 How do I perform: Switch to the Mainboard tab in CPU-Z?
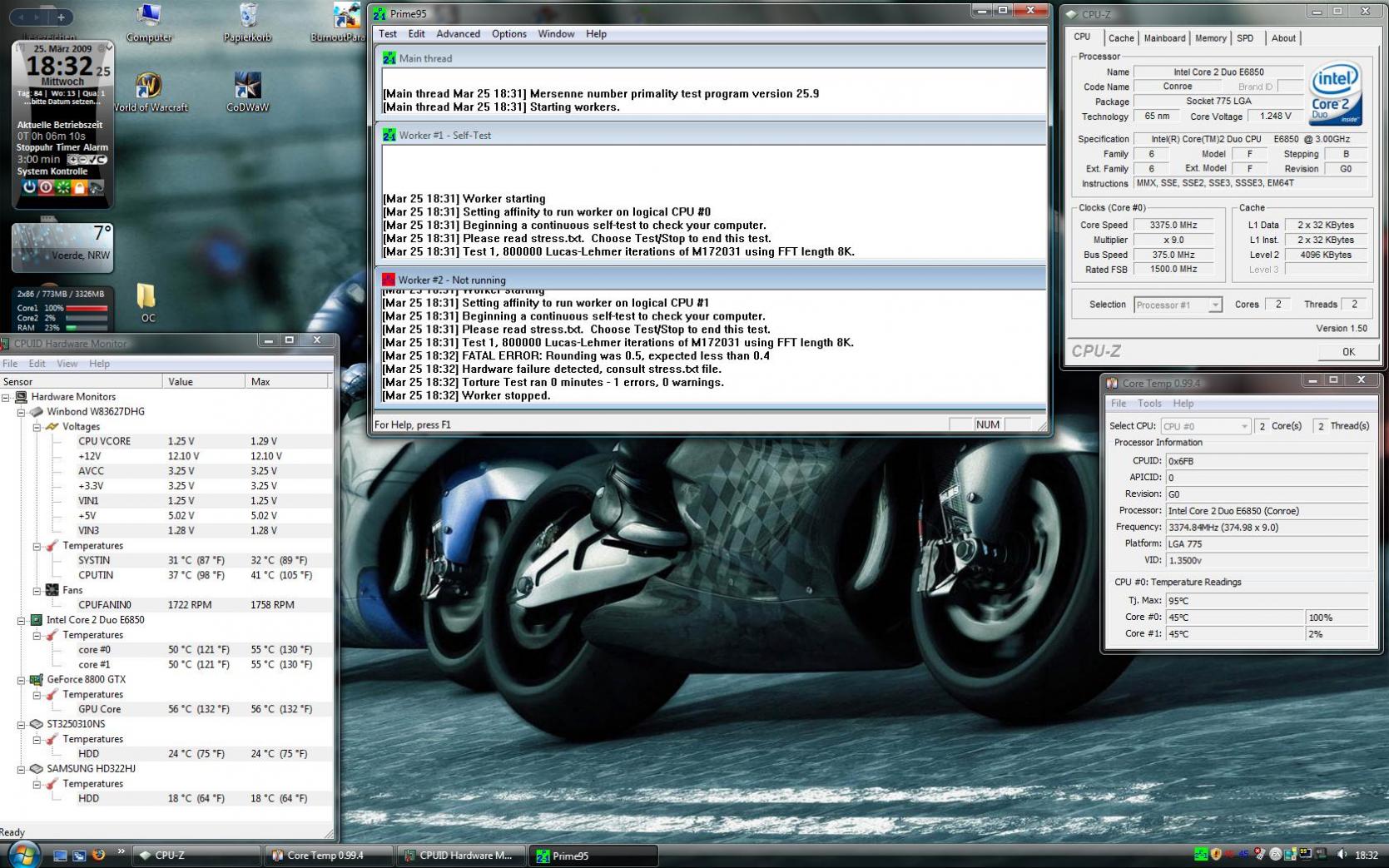1164,38
